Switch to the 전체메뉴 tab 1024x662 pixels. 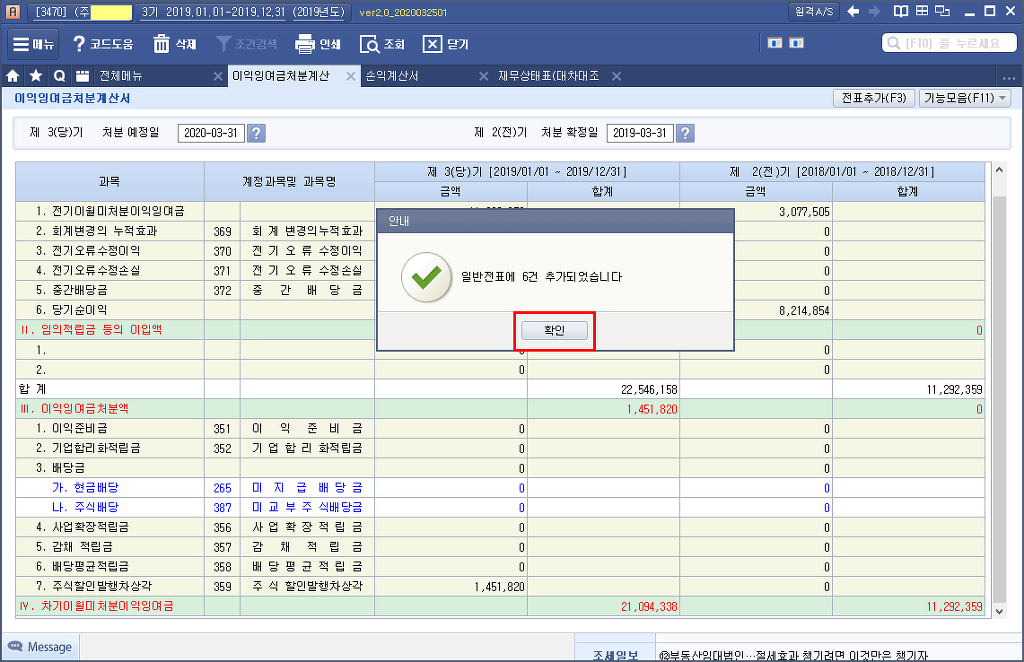(x=121, y=76)
